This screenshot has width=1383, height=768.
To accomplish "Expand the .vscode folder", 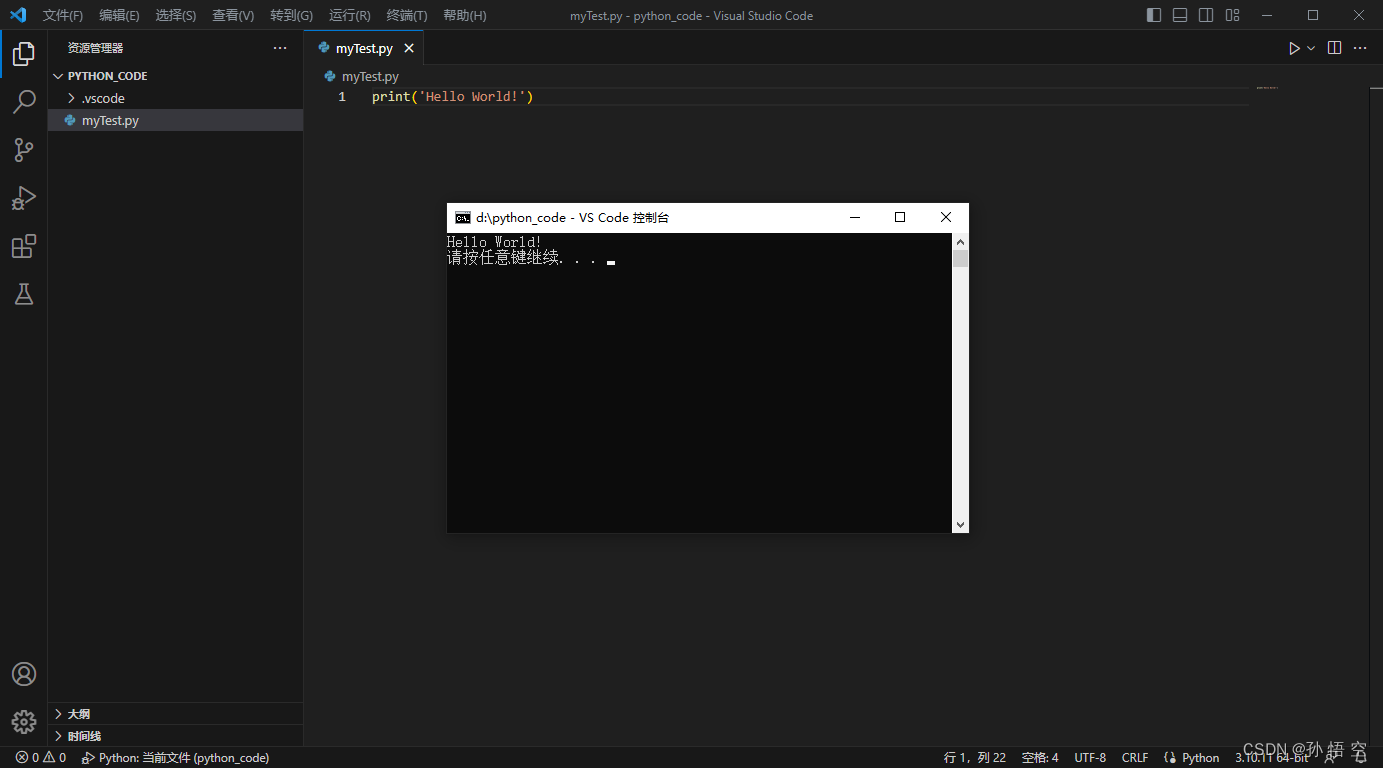I will 175,98.
